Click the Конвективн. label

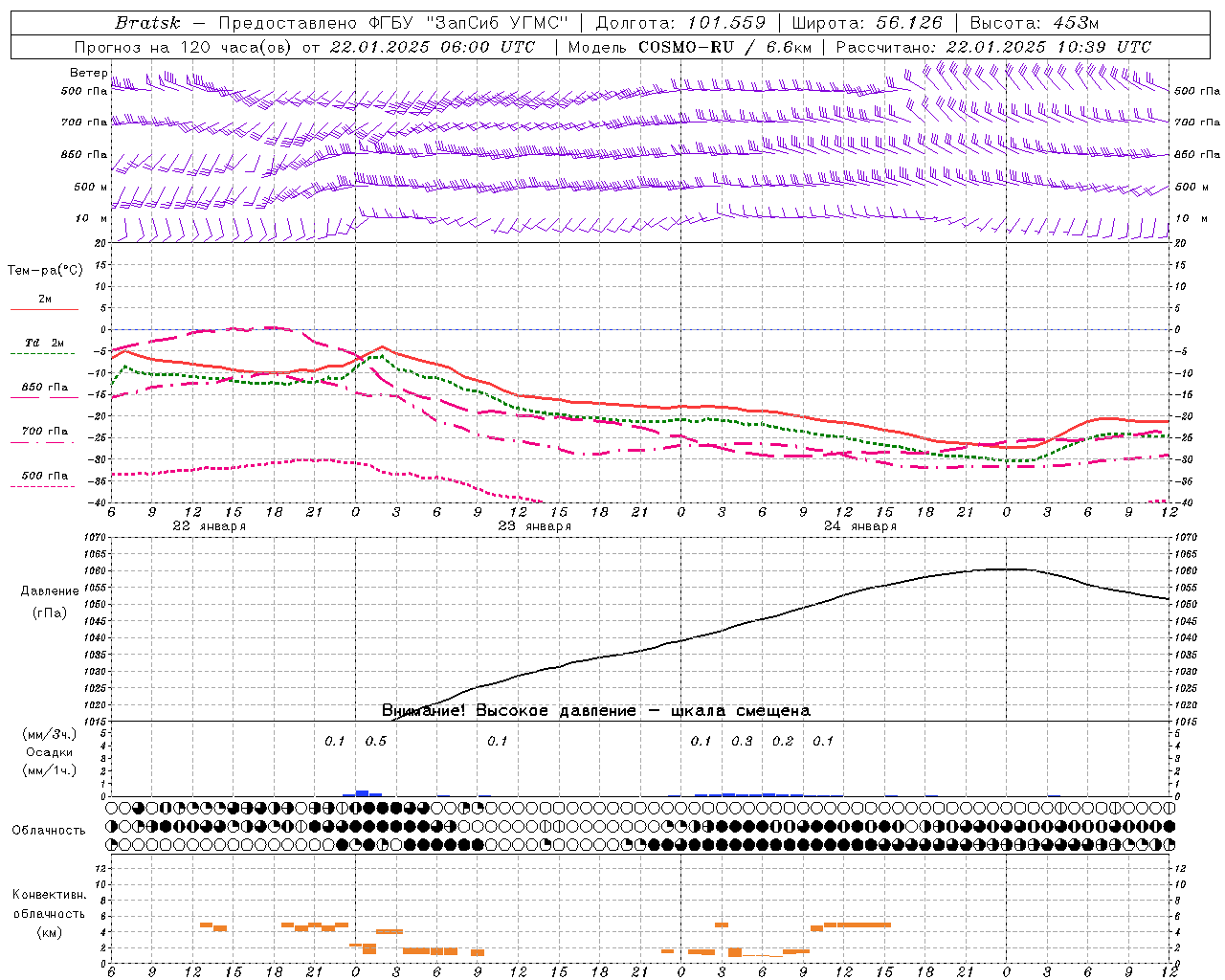coord(49,895)
